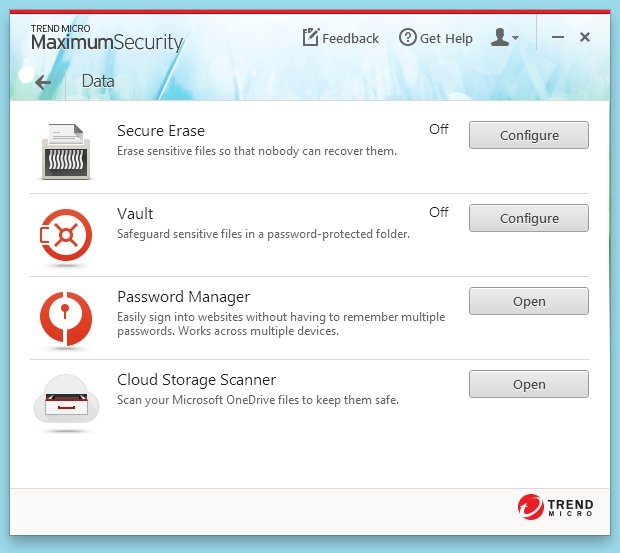Minimize the Maximum Security window
This screenshot has width=620, height=553.
click(x=558, y=37)
